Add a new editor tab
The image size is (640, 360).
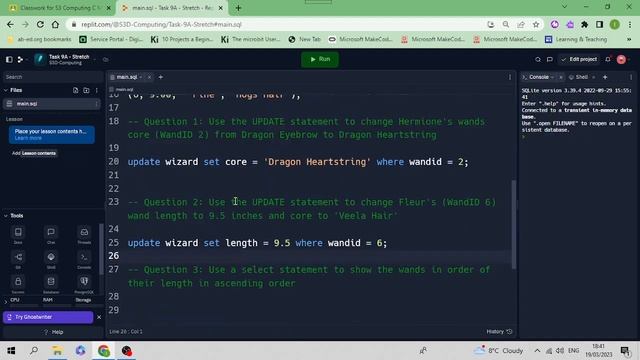(x=160, y=77)
